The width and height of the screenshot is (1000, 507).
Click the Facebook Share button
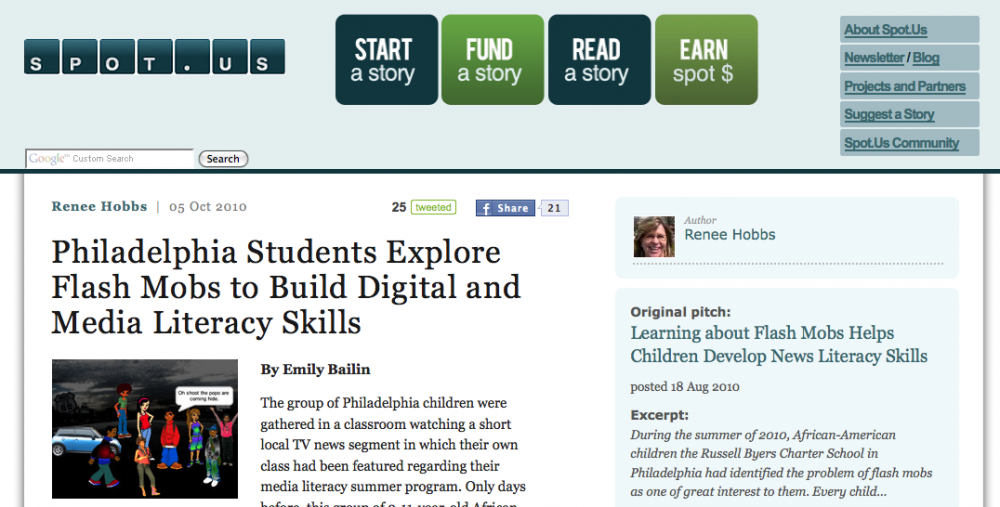pyautogui.click(x=506, y=208)
